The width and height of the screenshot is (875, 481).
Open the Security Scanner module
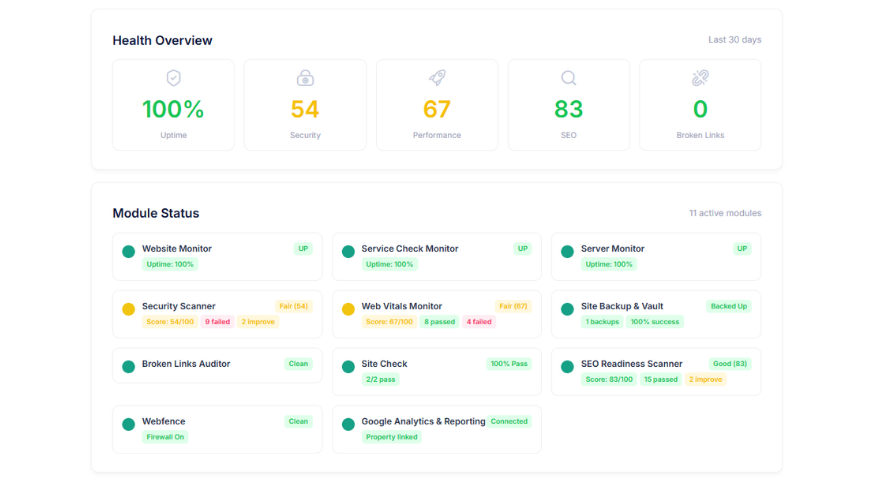[217, 314]
